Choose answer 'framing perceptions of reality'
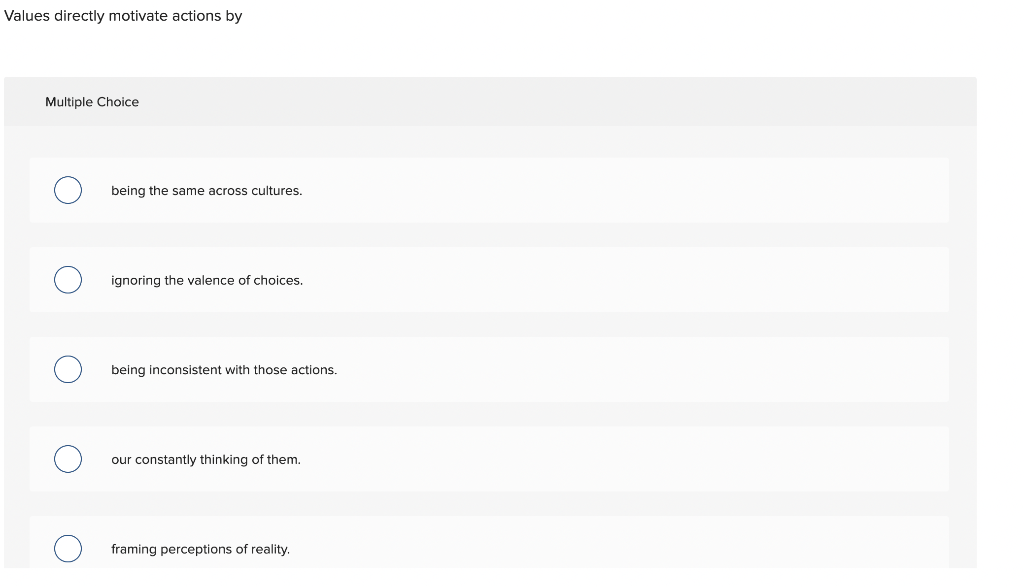Screen dimensions: 1024x587 click(201, 548)
